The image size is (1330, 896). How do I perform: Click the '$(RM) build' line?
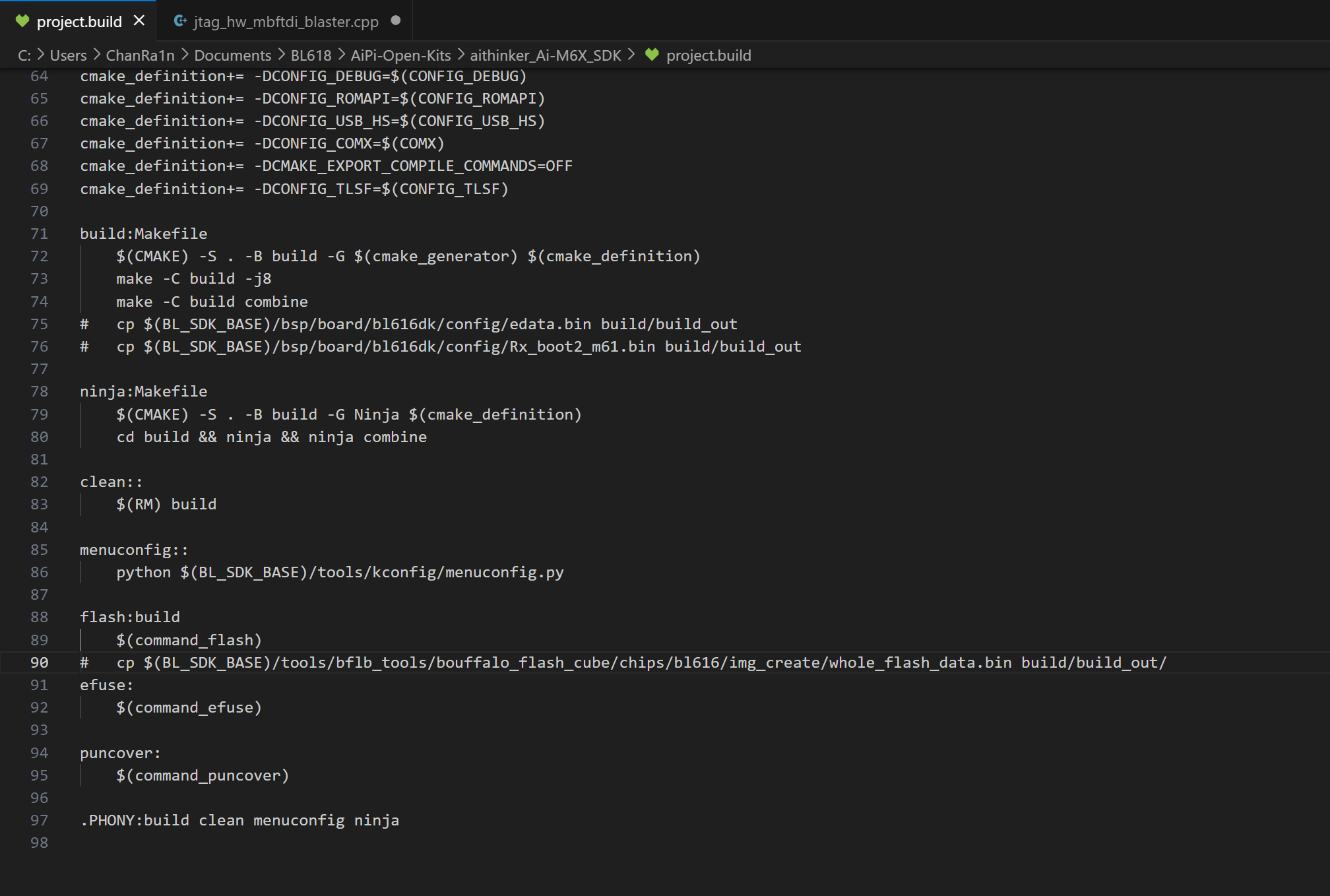pyautogui.click(x=166, y=504)
